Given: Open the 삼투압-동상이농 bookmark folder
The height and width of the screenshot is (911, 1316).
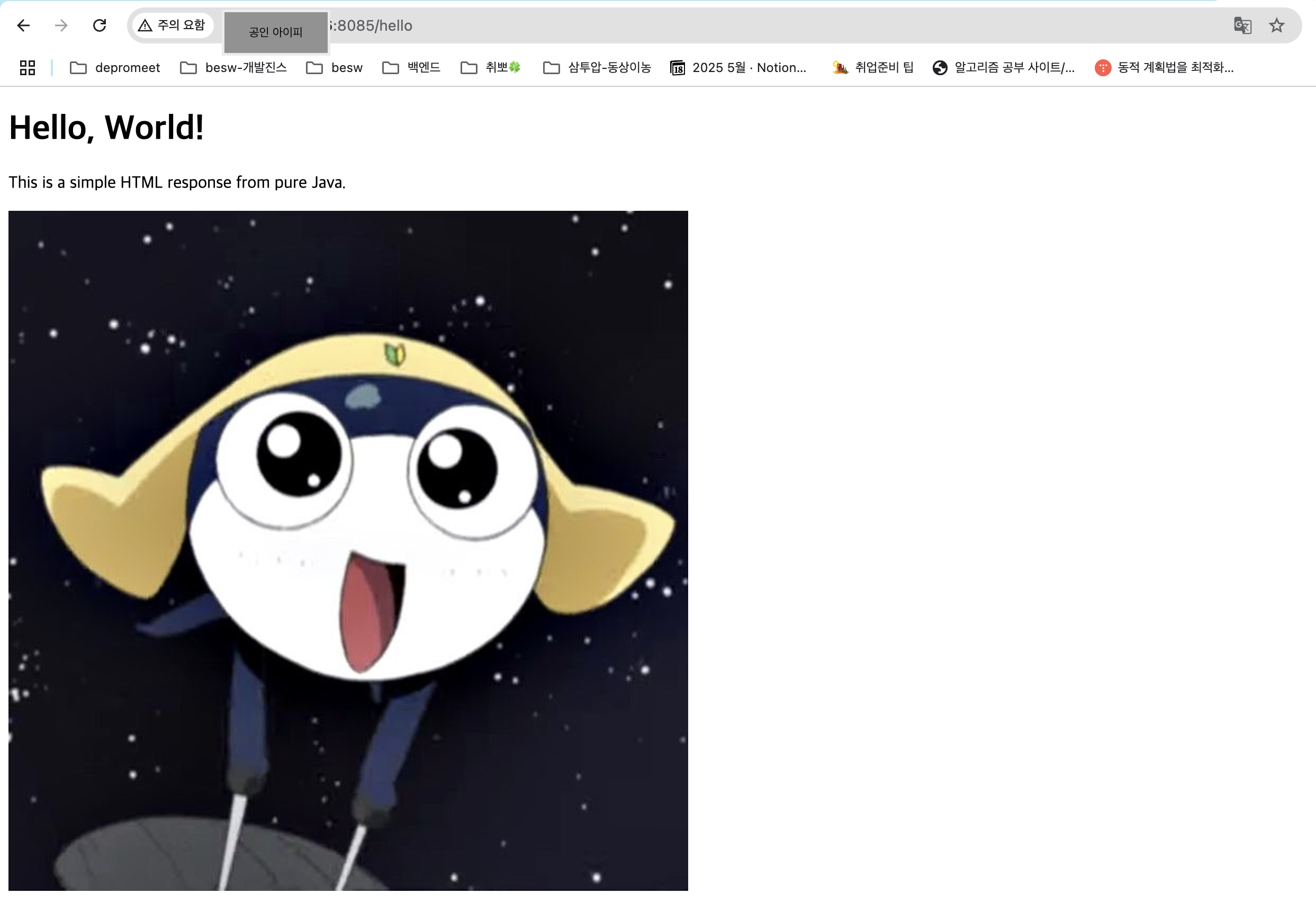Looking at the screenshot, I should (597, 68).
